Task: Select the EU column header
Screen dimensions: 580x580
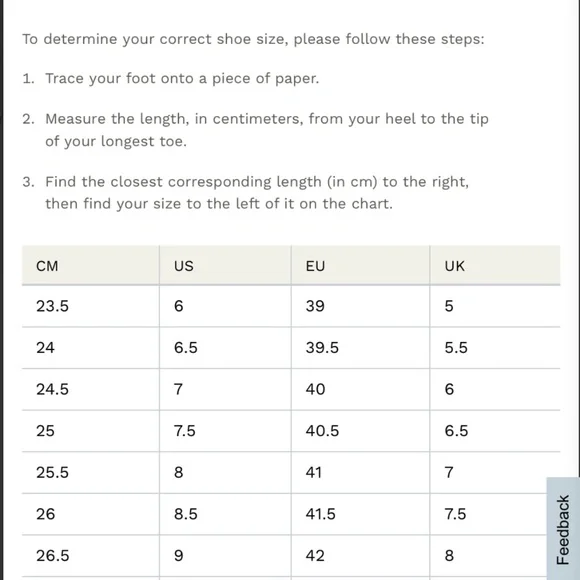Action: point(360,266)
